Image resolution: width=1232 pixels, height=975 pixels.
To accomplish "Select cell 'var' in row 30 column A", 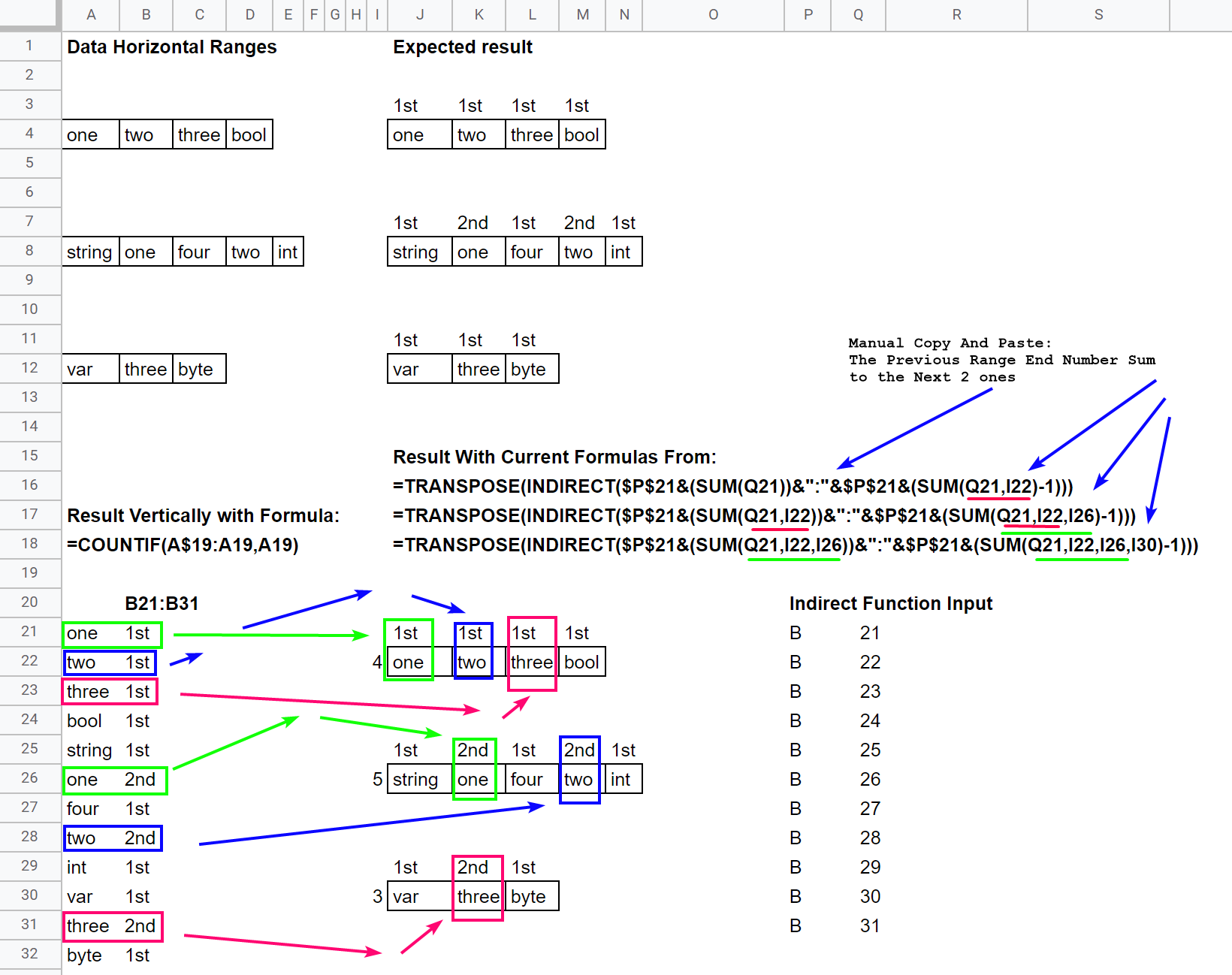I will 91,897.
